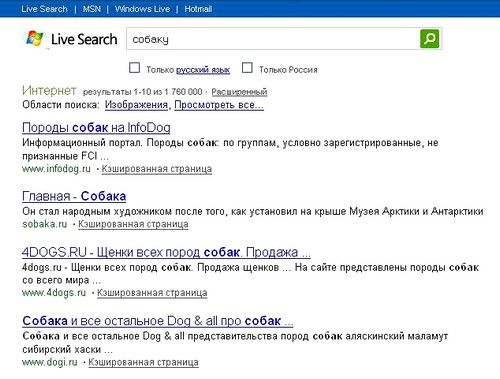View cached page for www.infodog.ru
Viewport: 500px width, 379px height.
point(157,169)
